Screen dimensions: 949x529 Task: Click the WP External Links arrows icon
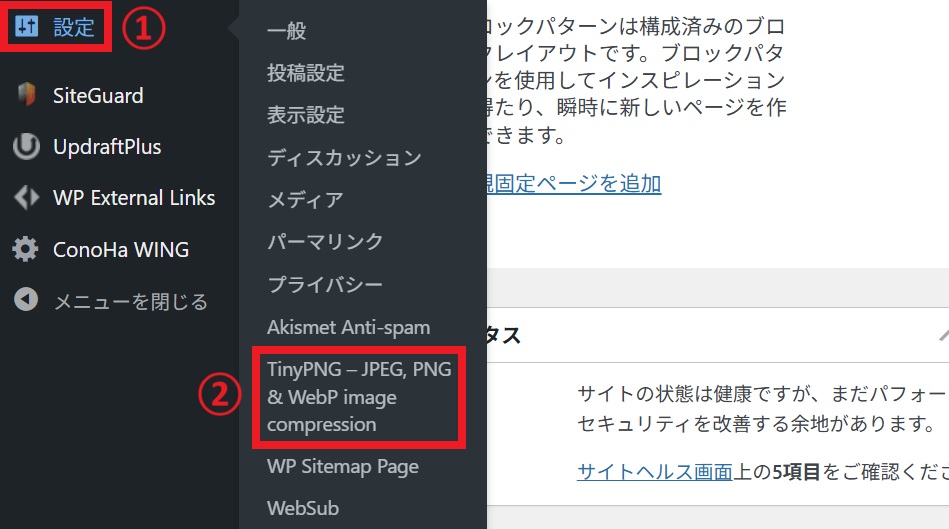click(x=26, y=197)
